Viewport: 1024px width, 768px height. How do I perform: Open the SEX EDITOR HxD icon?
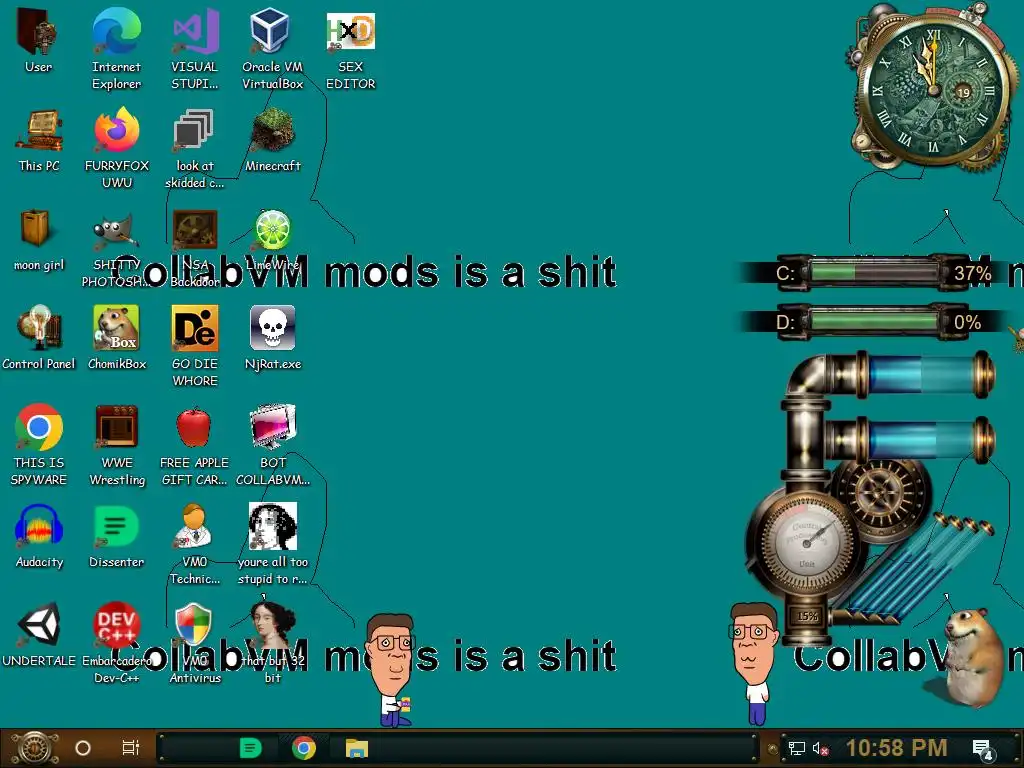[x=351, y=49]
